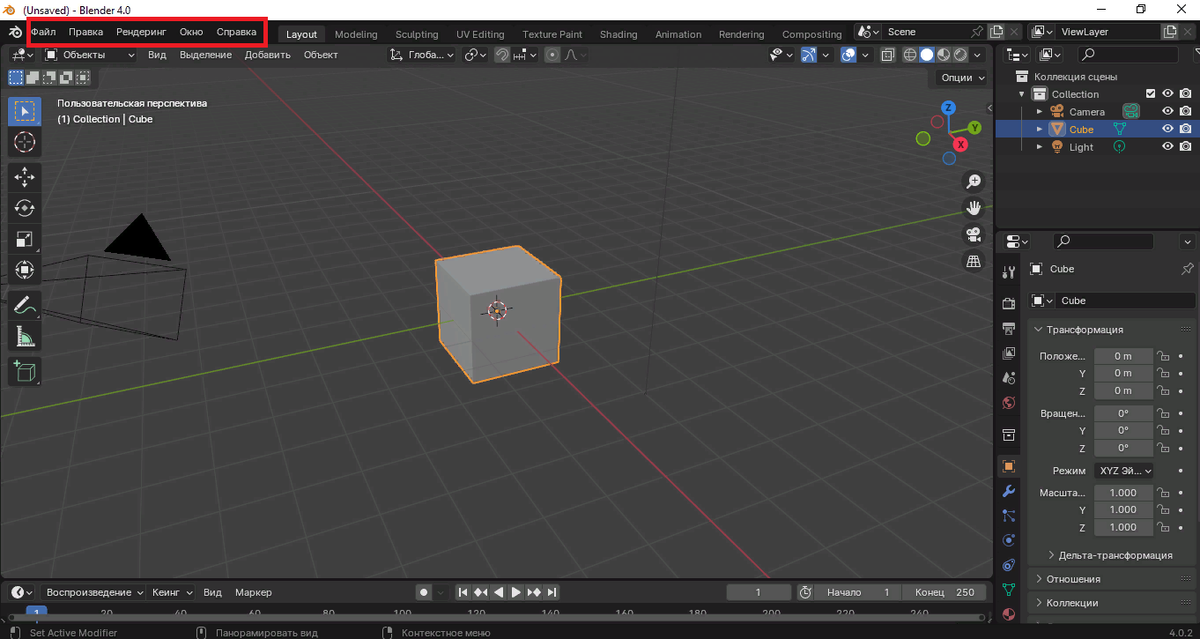This screenshot has height=639, width=1200.
Task: Expand the Light item in outliner
Action: tap(1040, 147)
